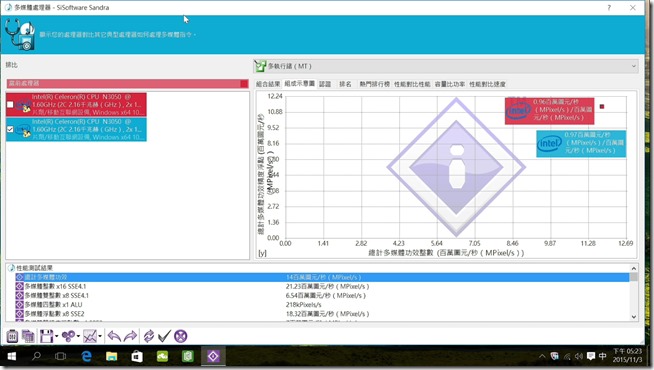Switch to the 排名 tab
Image resolution: width=654 pixels, height=370 pixels.
pyautogui.click(x=345, y=84)
